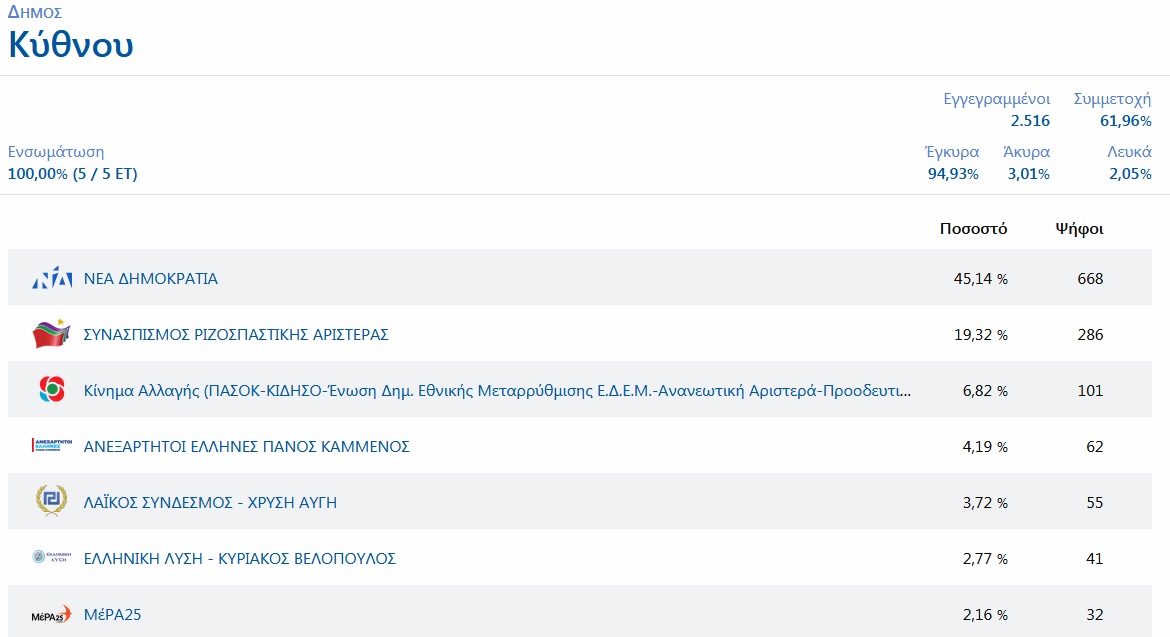Click the Ποσοστό column header
Image resolution: width=1170 pixels, height=637 pixels.
point(973,229)
